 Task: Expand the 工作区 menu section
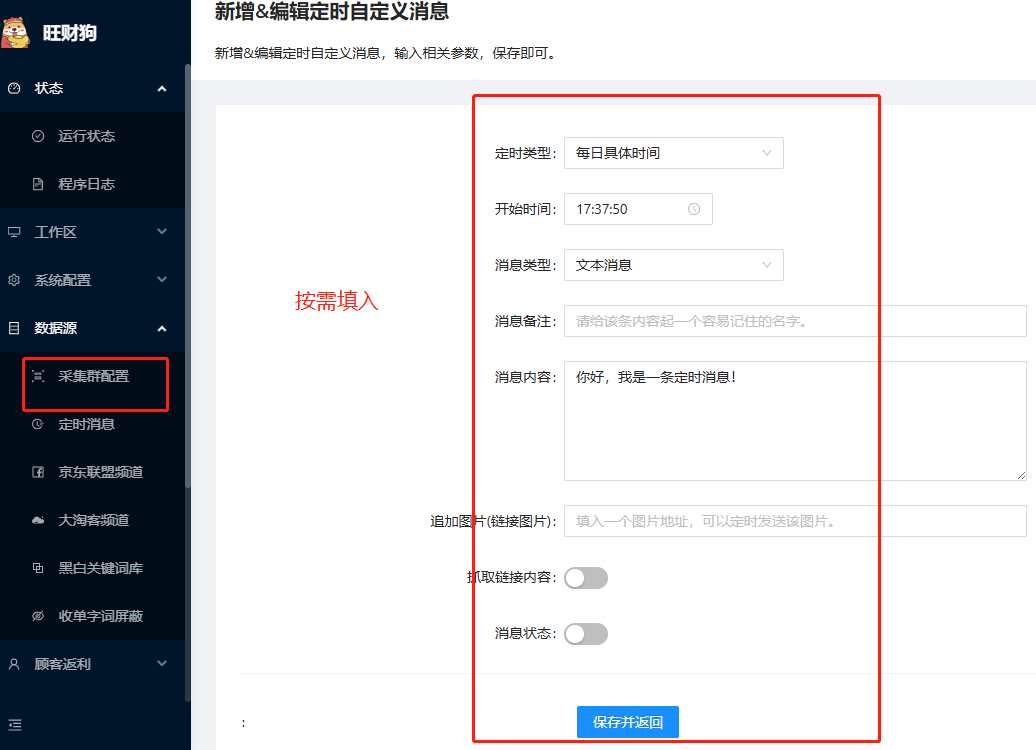click(x=90, y=232)
